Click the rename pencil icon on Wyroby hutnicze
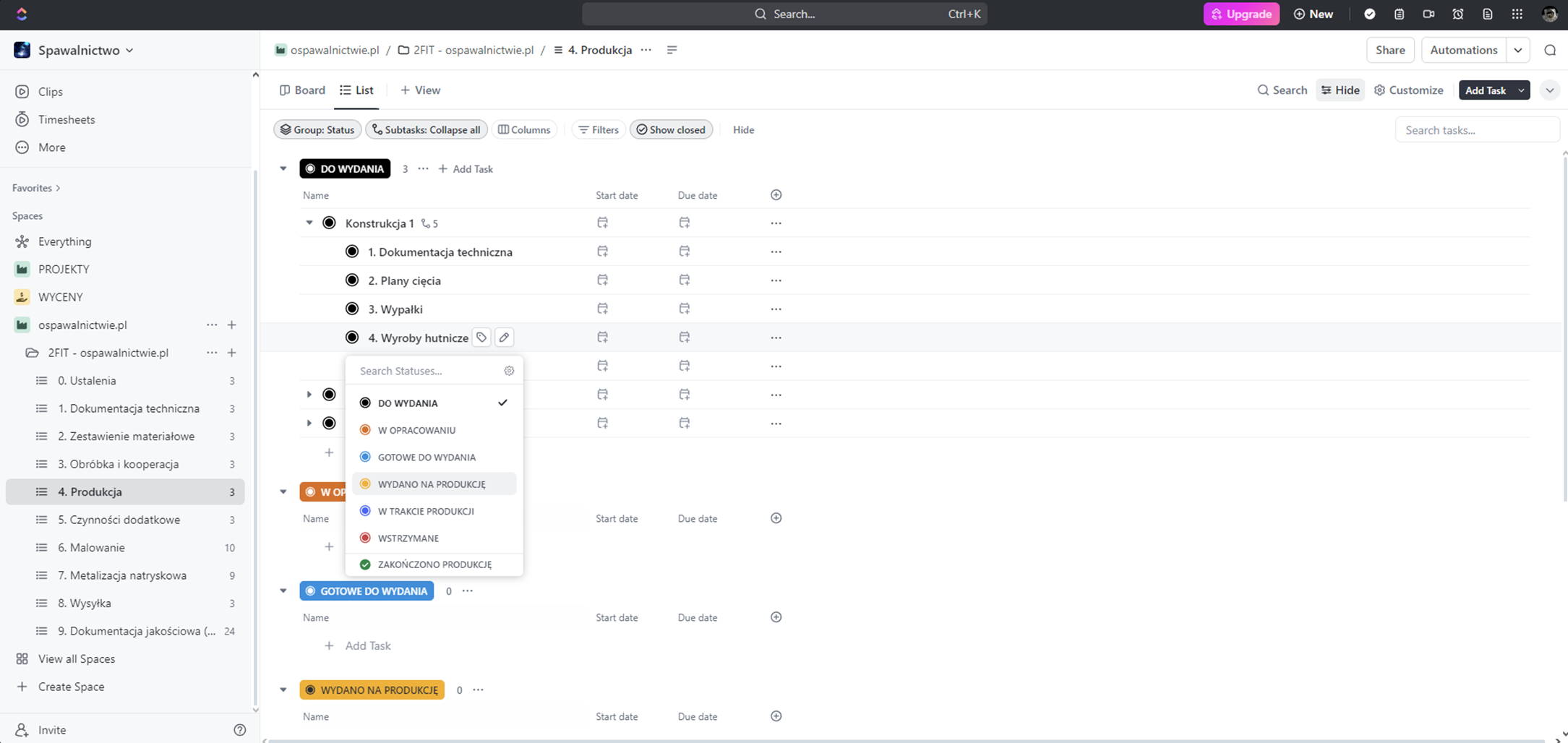The width and height of the screenshot is (1568, 743). click(x=505, y=338)
